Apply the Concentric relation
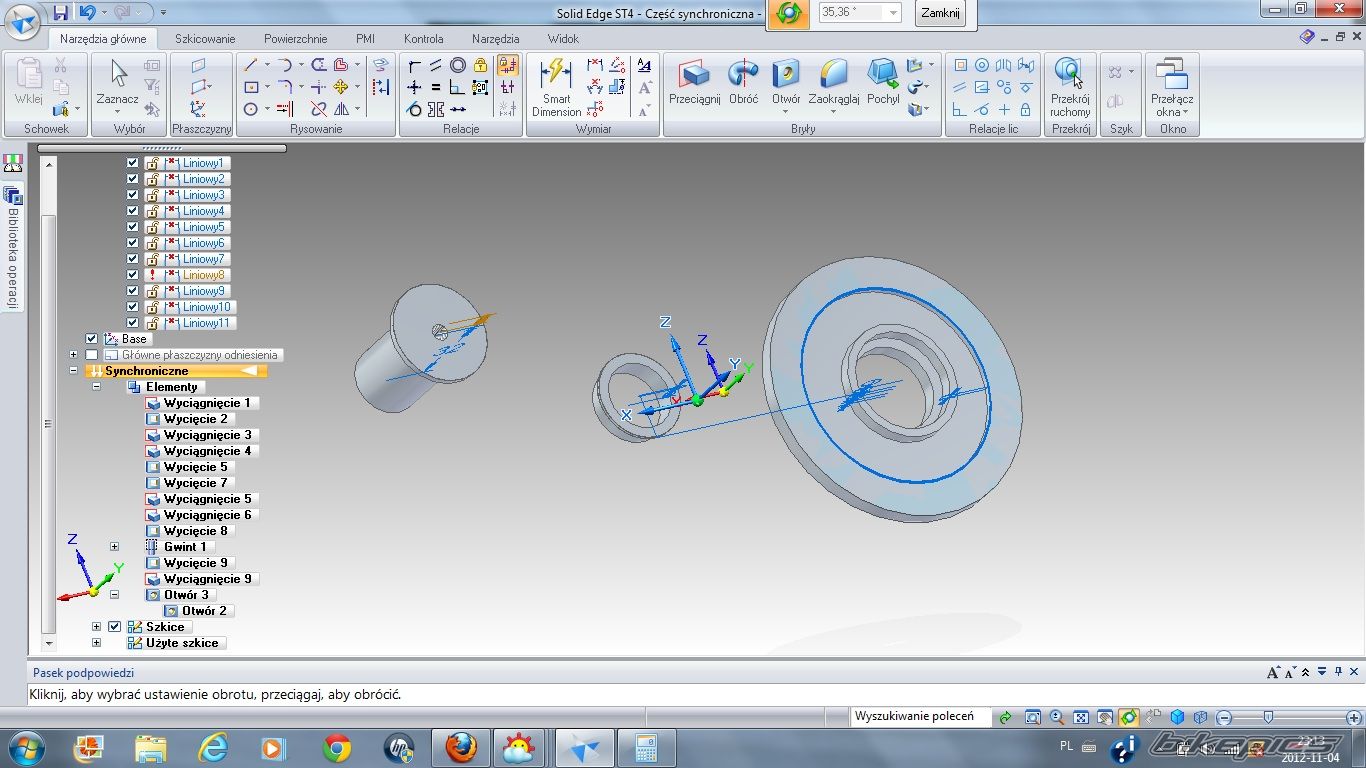This screenshot has height=768, width=1366. (458, 65)
